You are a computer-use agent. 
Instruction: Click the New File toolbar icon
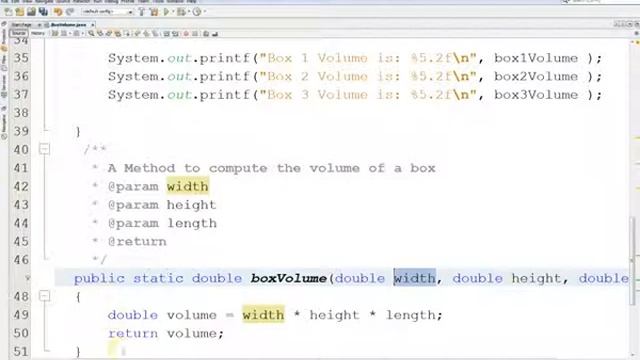[8, 12]
